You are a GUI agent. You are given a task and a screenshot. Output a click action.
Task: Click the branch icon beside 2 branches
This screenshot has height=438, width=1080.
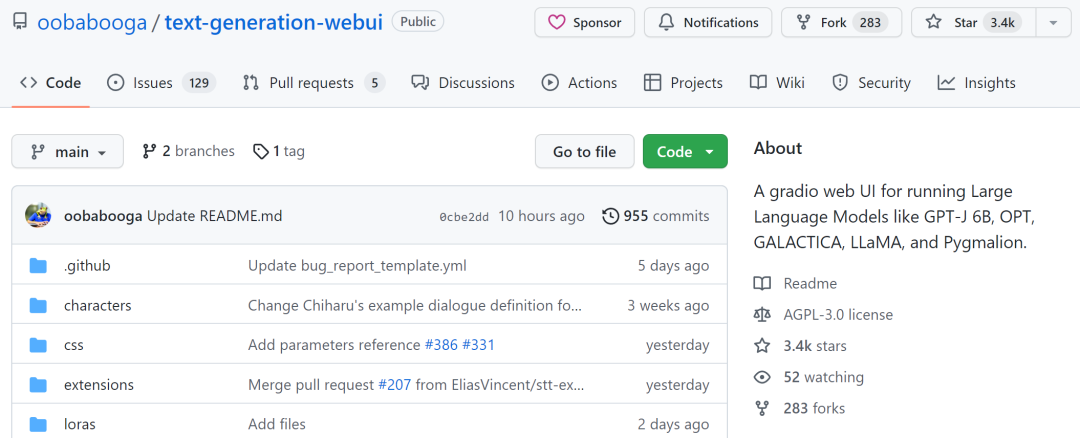pyautogui.click(x=150, y=152)
